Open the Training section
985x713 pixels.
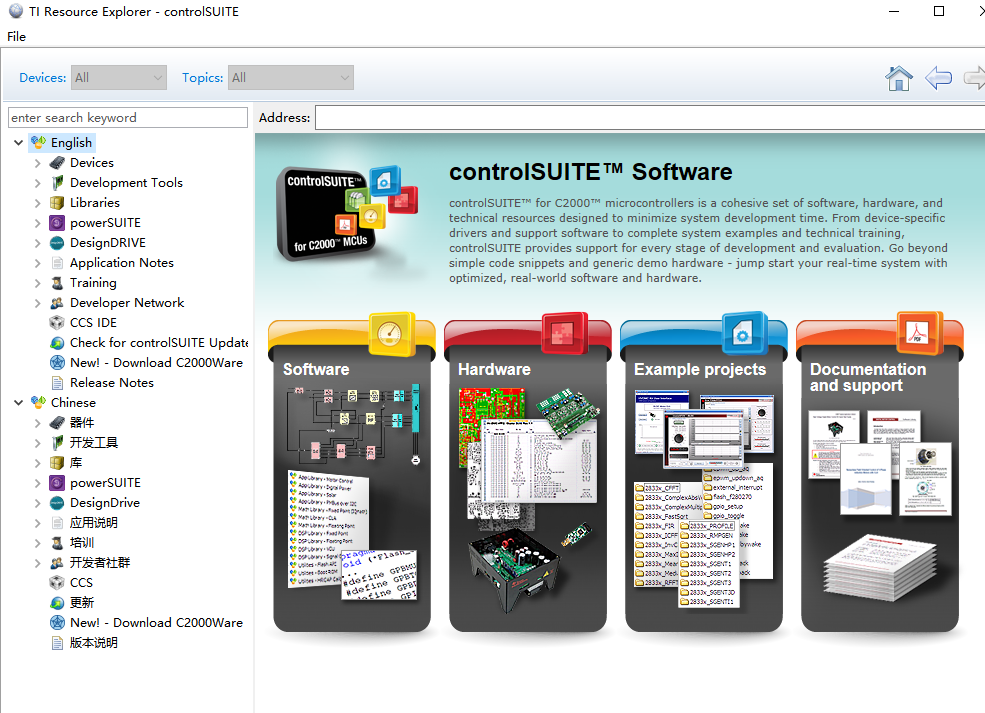click(96, 282)
